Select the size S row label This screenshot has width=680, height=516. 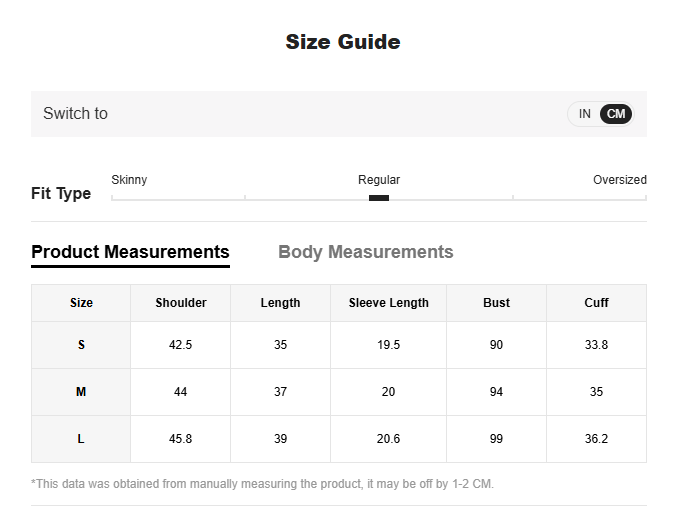81,345
